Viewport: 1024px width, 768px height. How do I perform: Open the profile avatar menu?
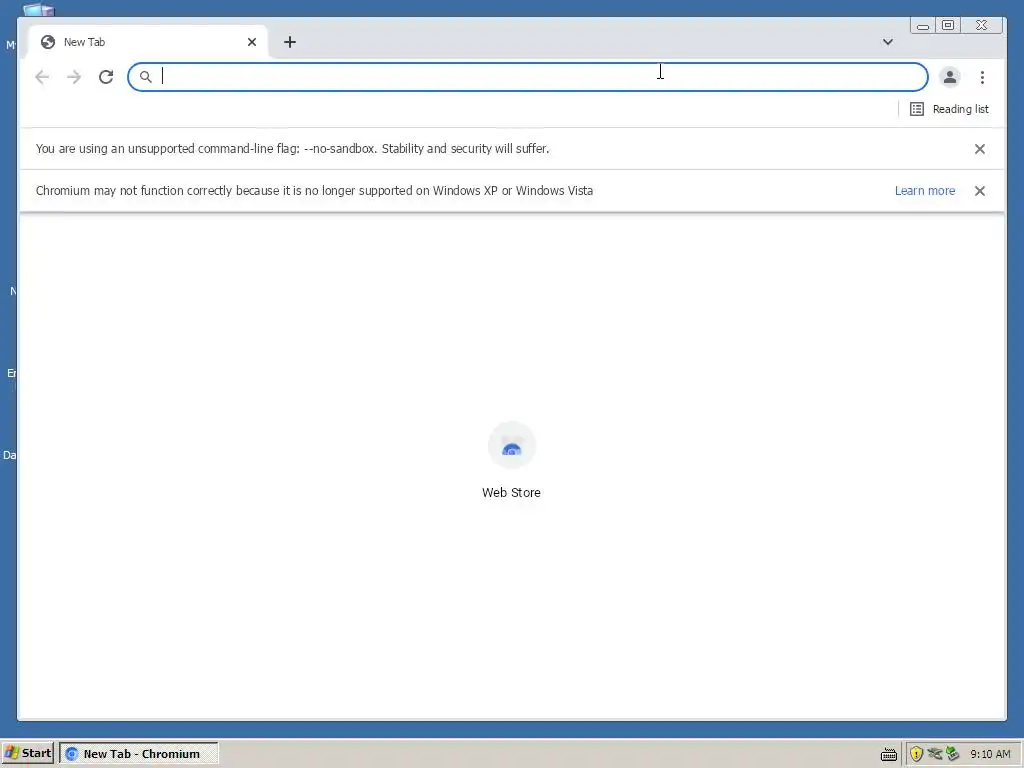(x=950, y=77)
